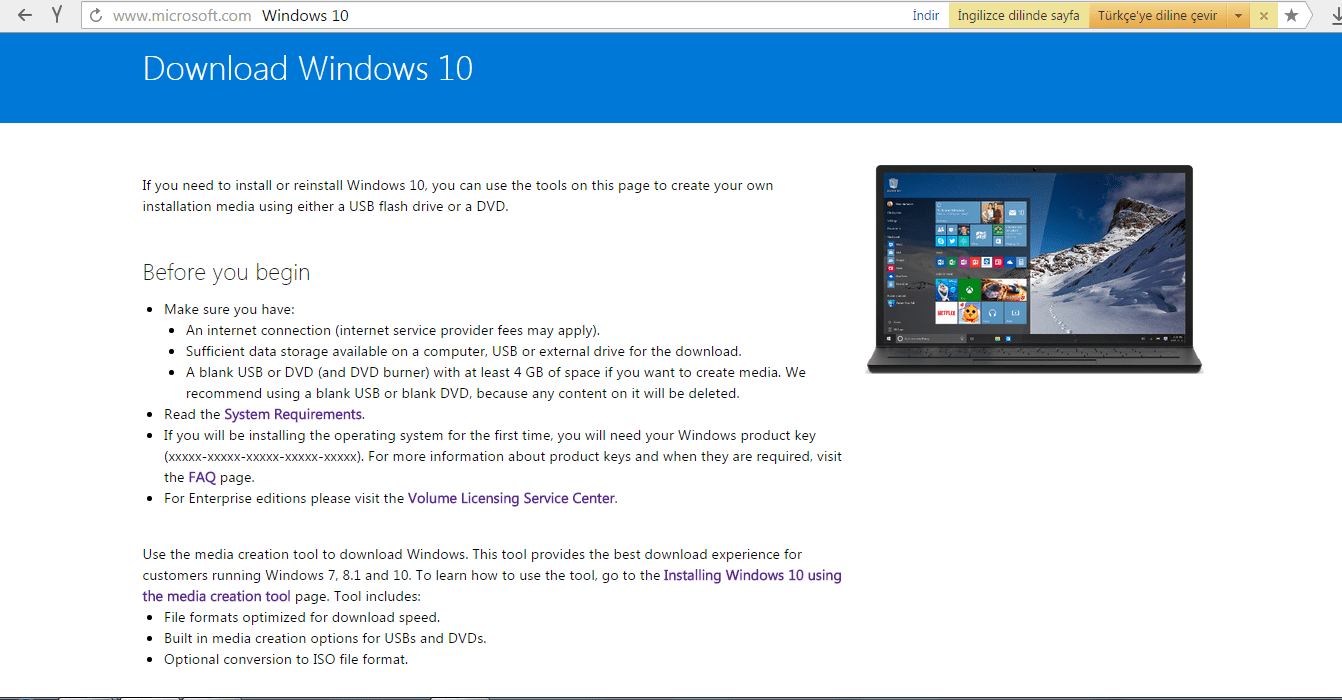Go back with the browser back arrow
The image size is (1342, 700).
(25, 15)
